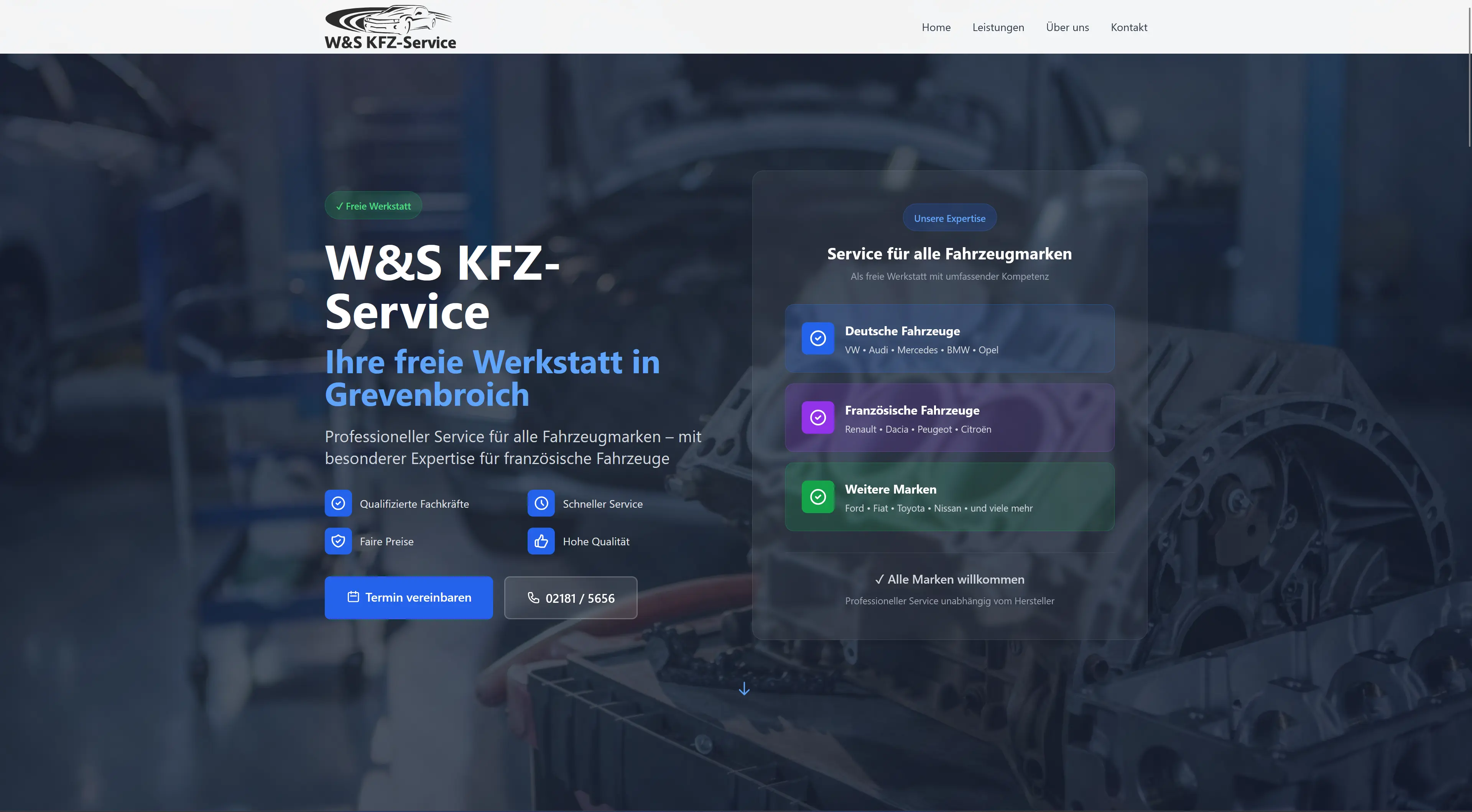The height and width of the screenshot is (812, 1472).
Task: Select Home in the navigation bar
Action: pos(936,27)
